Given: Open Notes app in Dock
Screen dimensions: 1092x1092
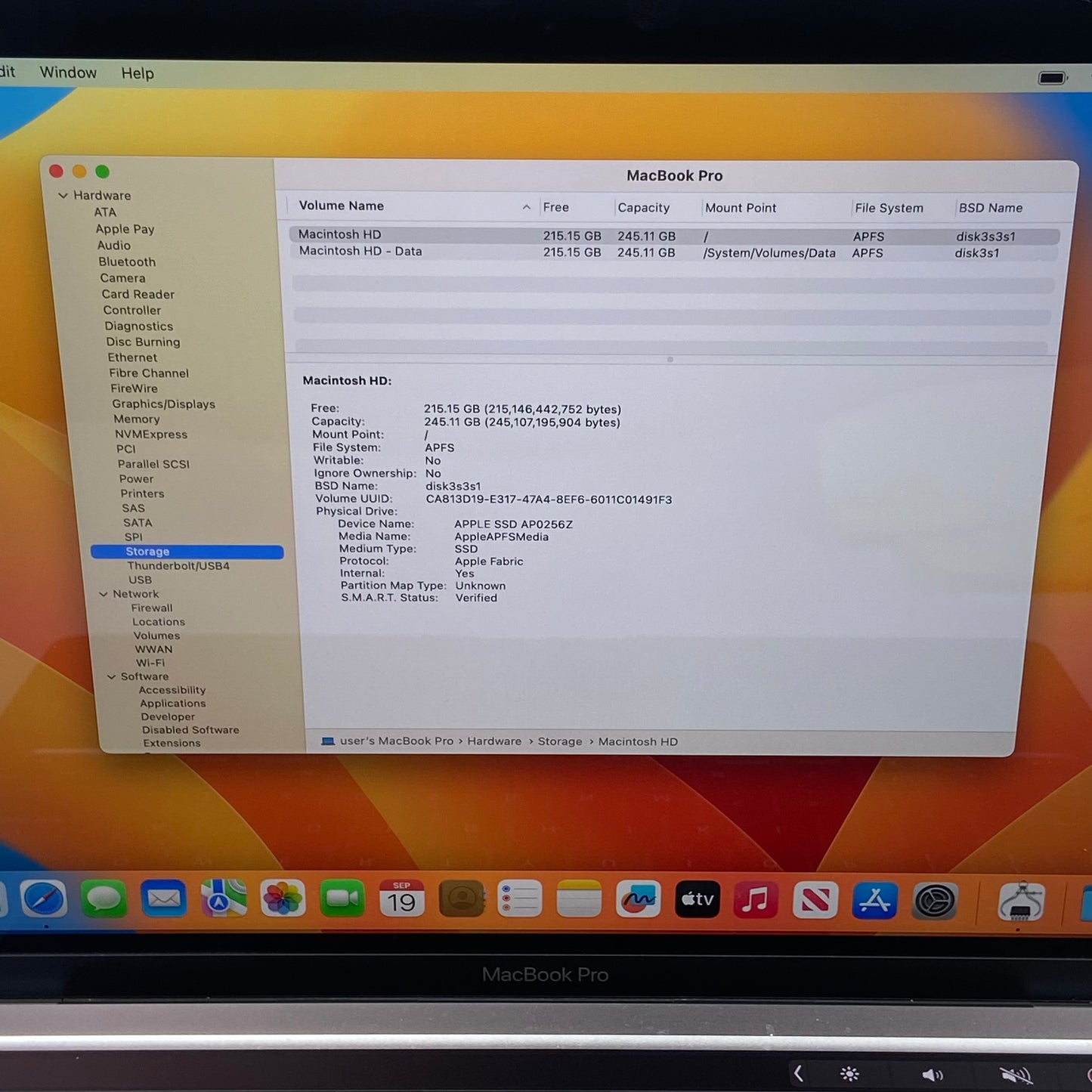Looking at the screenshot, I should click(x=579, y=899).
